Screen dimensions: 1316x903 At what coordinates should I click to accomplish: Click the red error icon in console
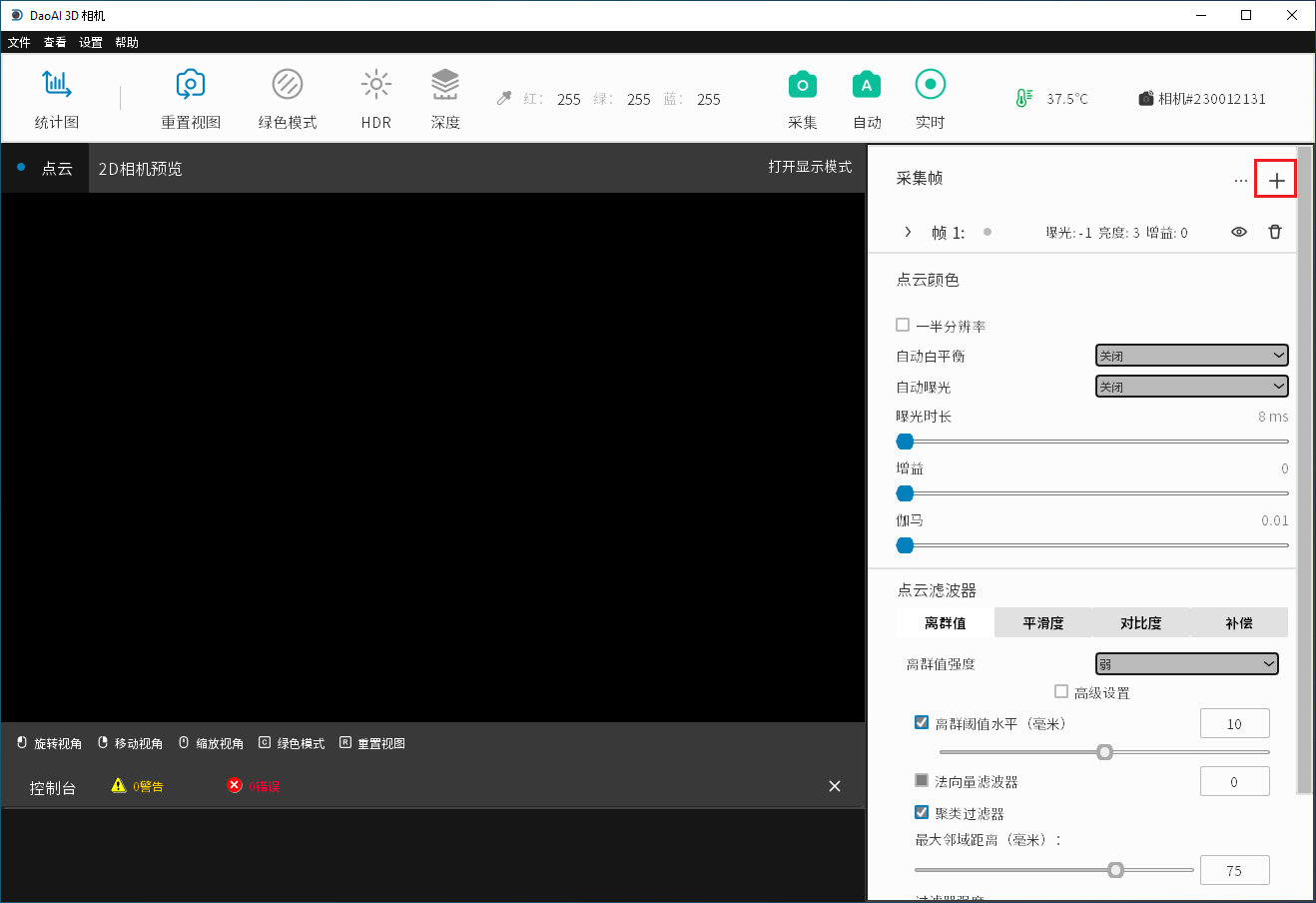click(x=235, y=786)
